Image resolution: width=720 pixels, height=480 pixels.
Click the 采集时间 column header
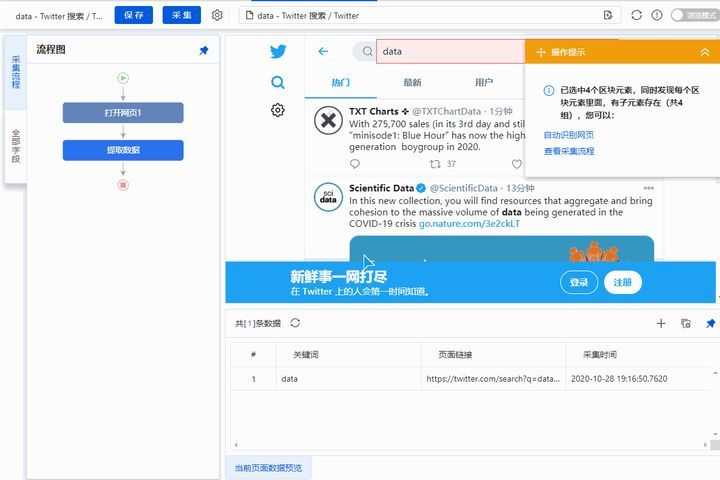[x=600, y=355]
